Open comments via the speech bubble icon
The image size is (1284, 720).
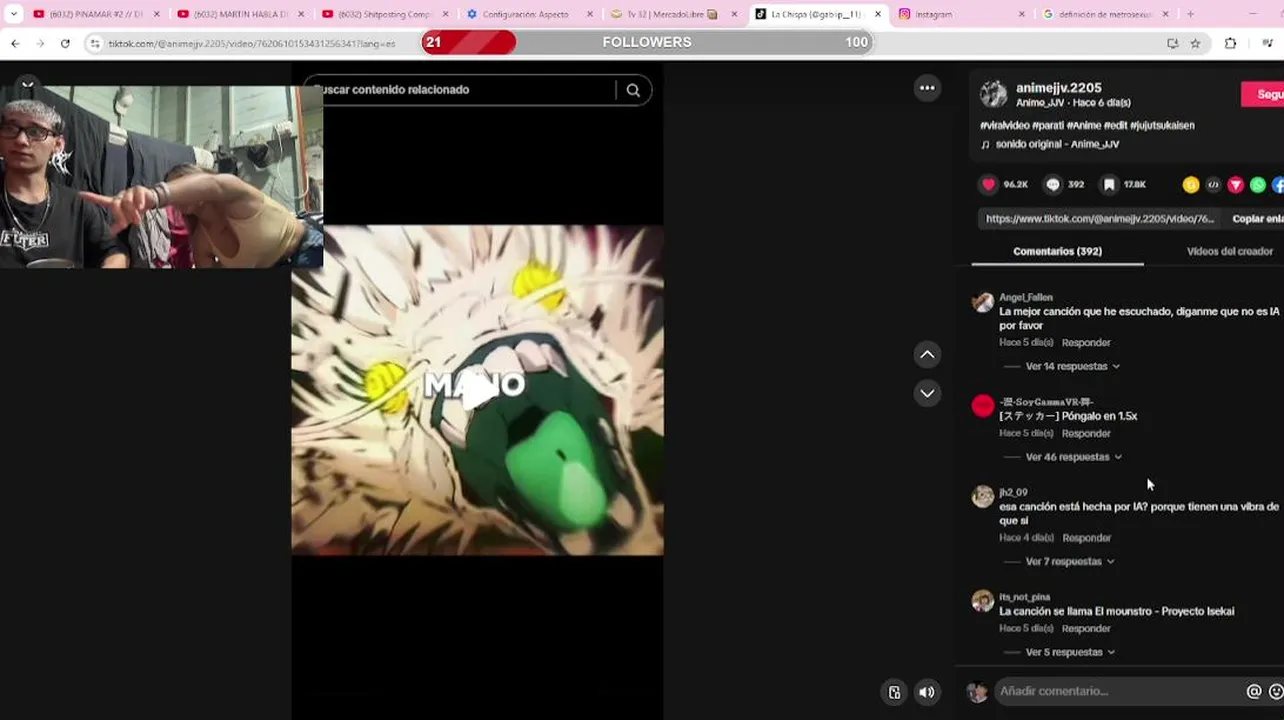point(1053,185)
